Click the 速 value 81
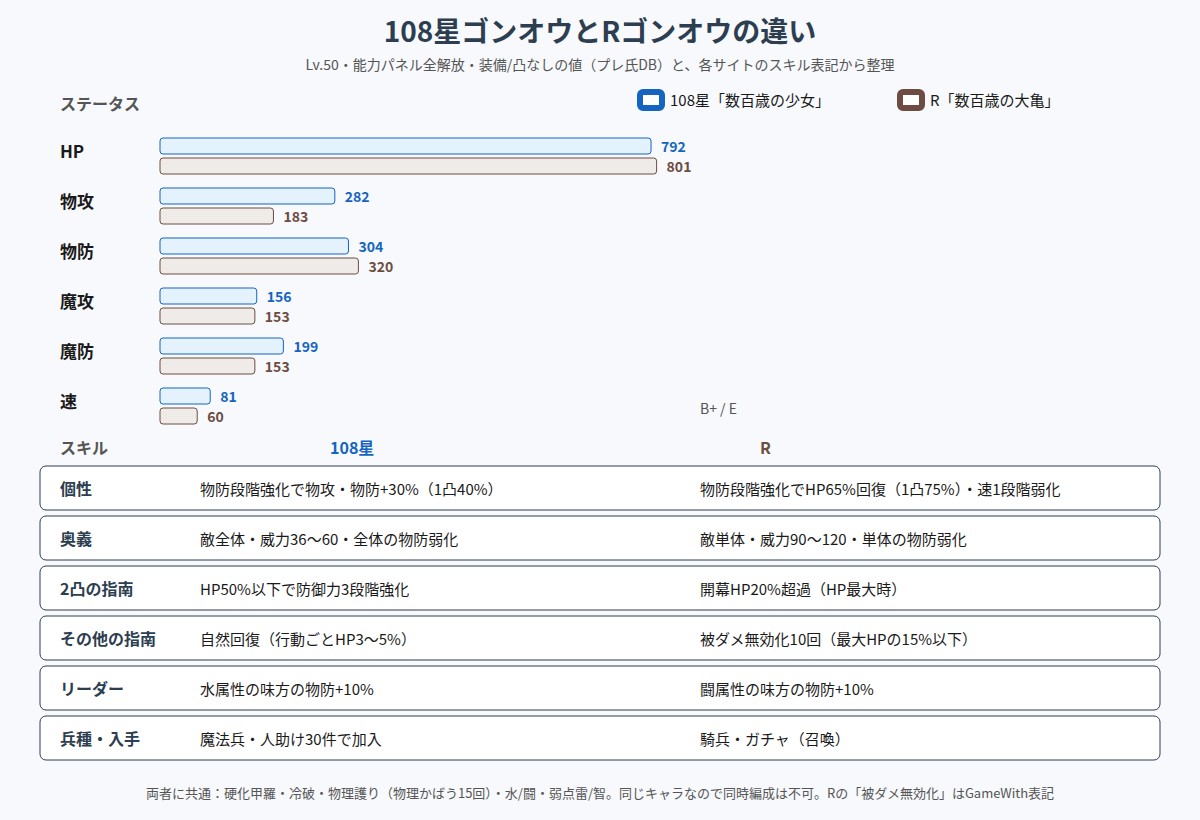The height and width of the screenshot is (820, 1200). 229,397
